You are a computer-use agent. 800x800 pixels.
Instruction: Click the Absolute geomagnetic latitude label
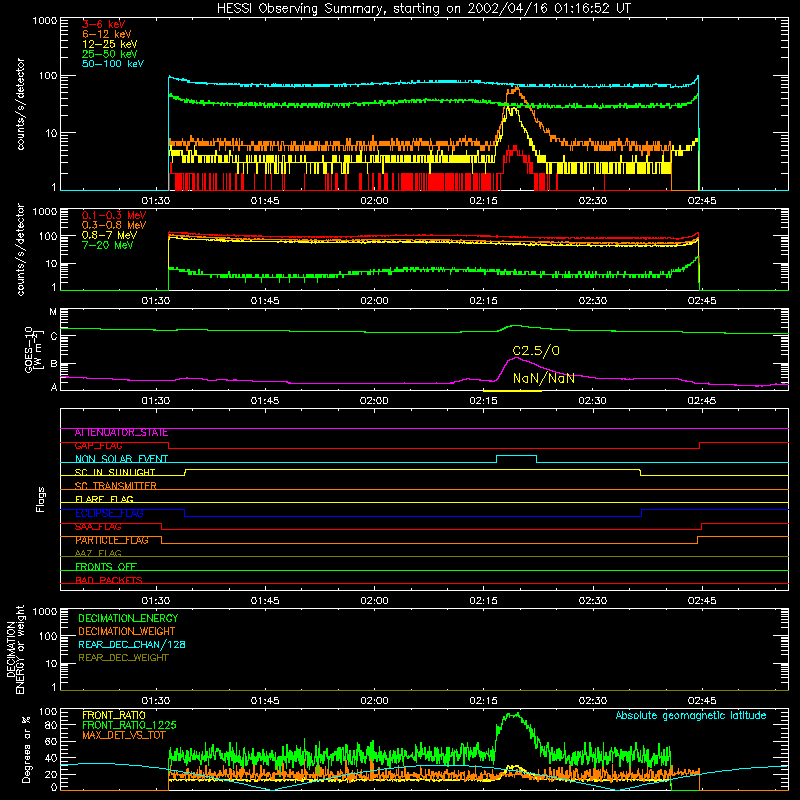tap(691, 716)
